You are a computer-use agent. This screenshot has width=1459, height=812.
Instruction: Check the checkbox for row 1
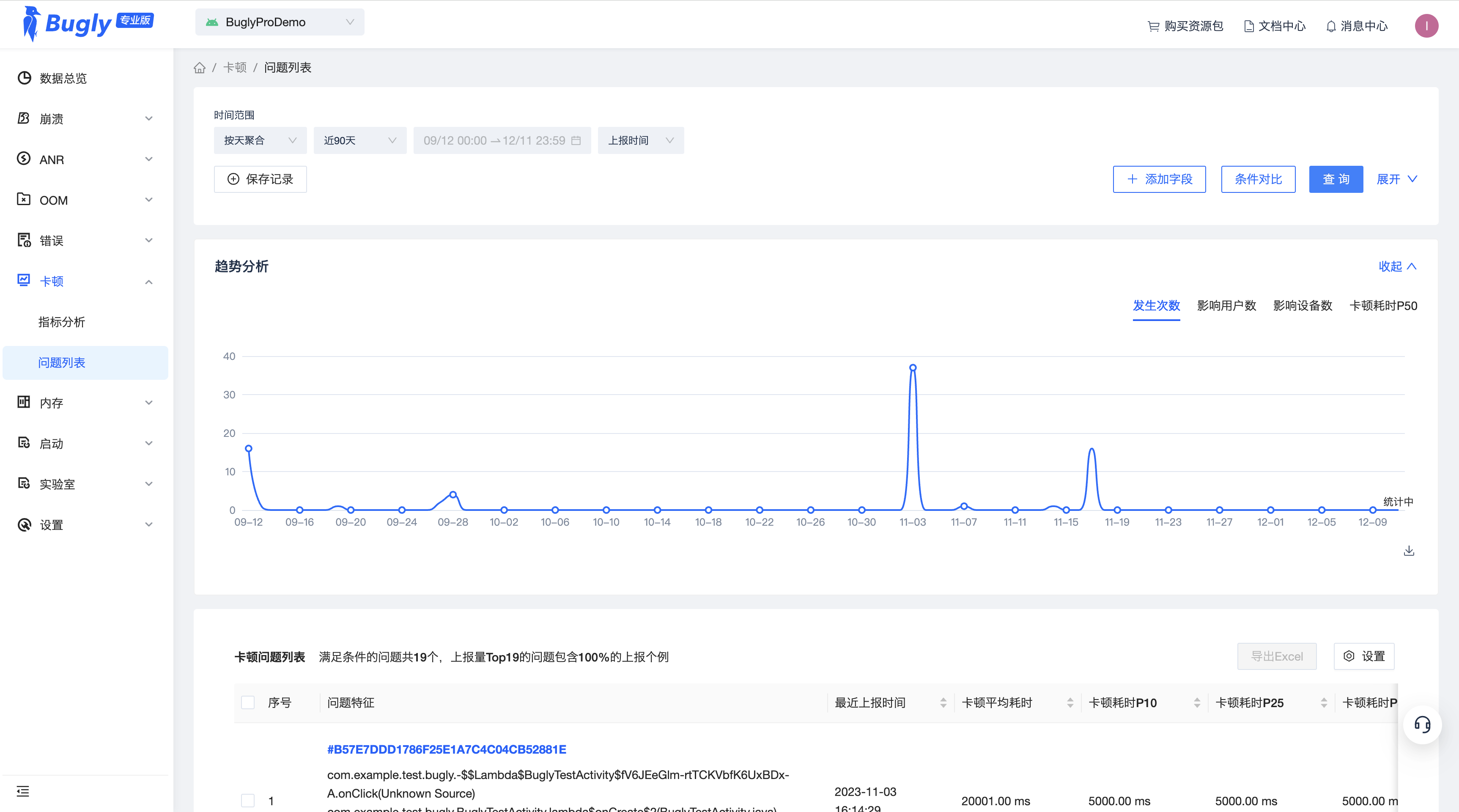tap(247, 801)
